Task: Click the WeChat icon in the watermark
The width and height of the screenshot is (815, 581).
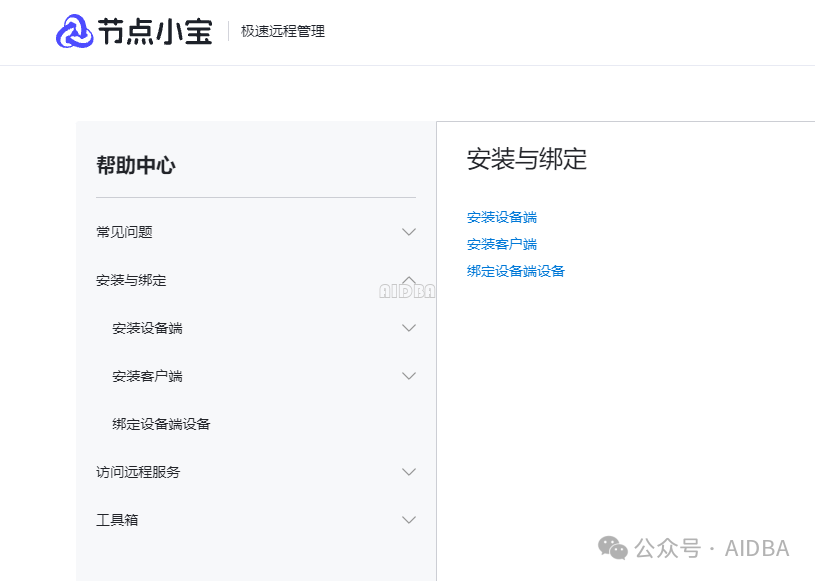Action: click(x=613, y=547)
